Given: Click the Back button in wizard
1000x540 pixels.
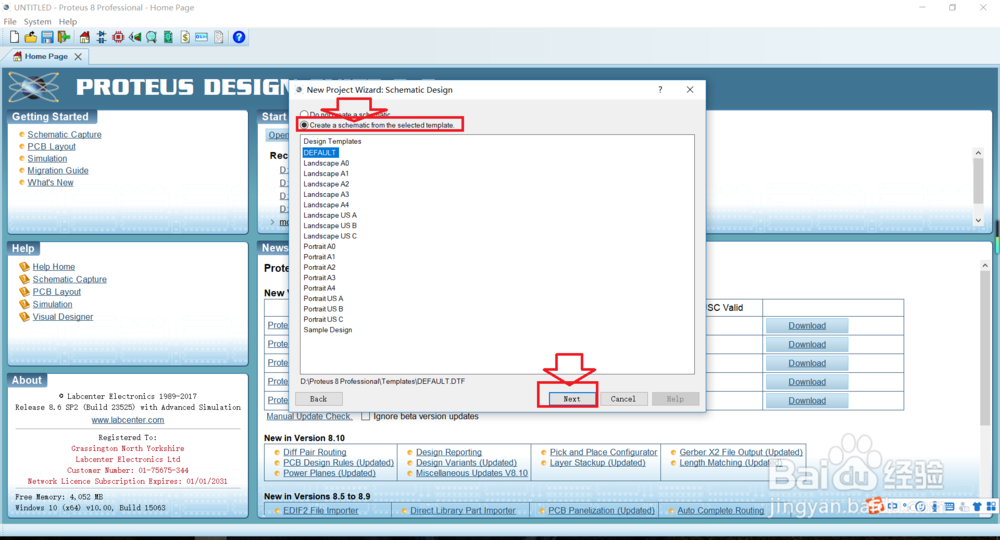Looking at the screenshot, I should point(318,399).
